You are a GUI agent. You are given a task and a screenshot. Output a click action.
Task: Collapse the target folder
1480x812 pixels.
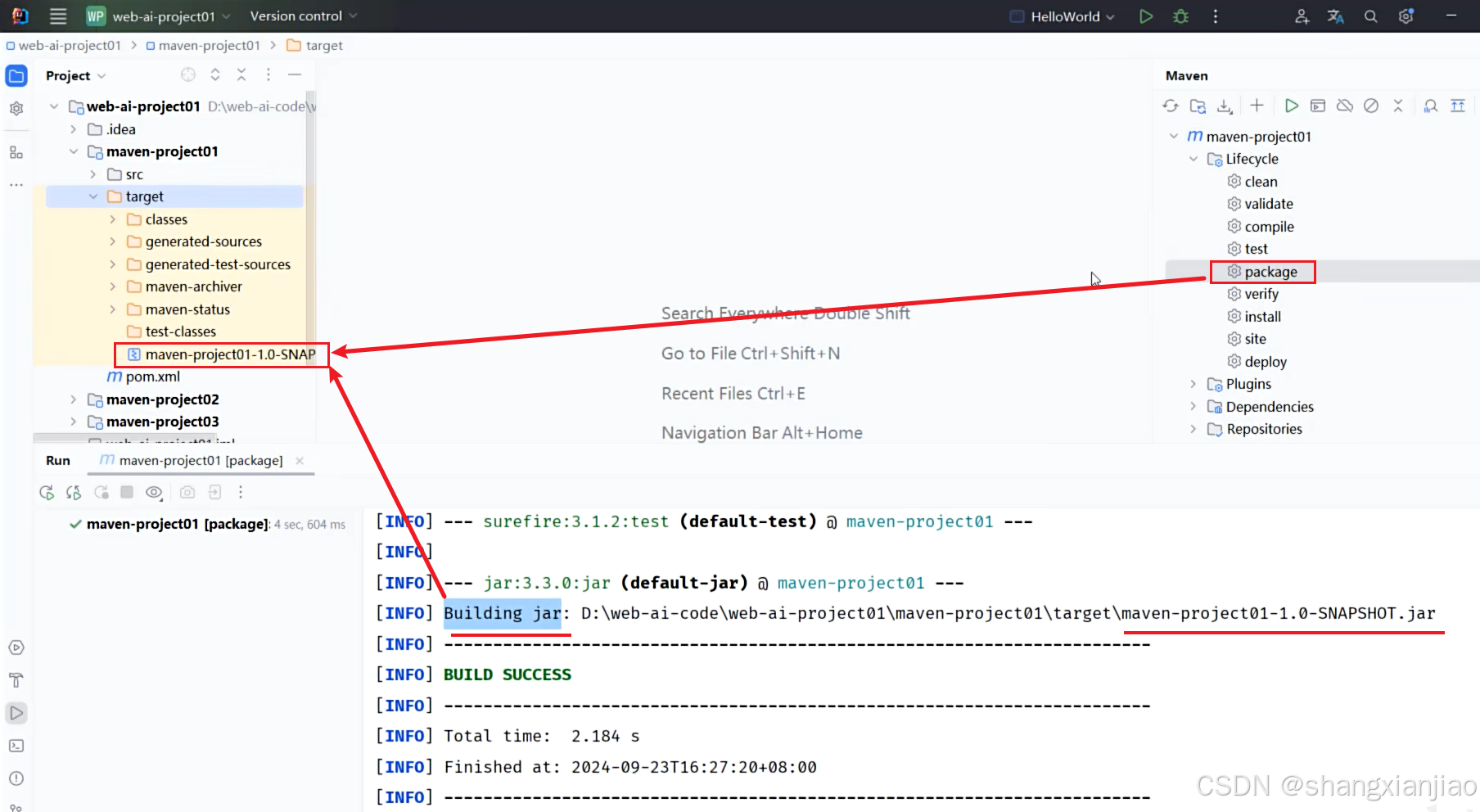(x=92, y=196)
